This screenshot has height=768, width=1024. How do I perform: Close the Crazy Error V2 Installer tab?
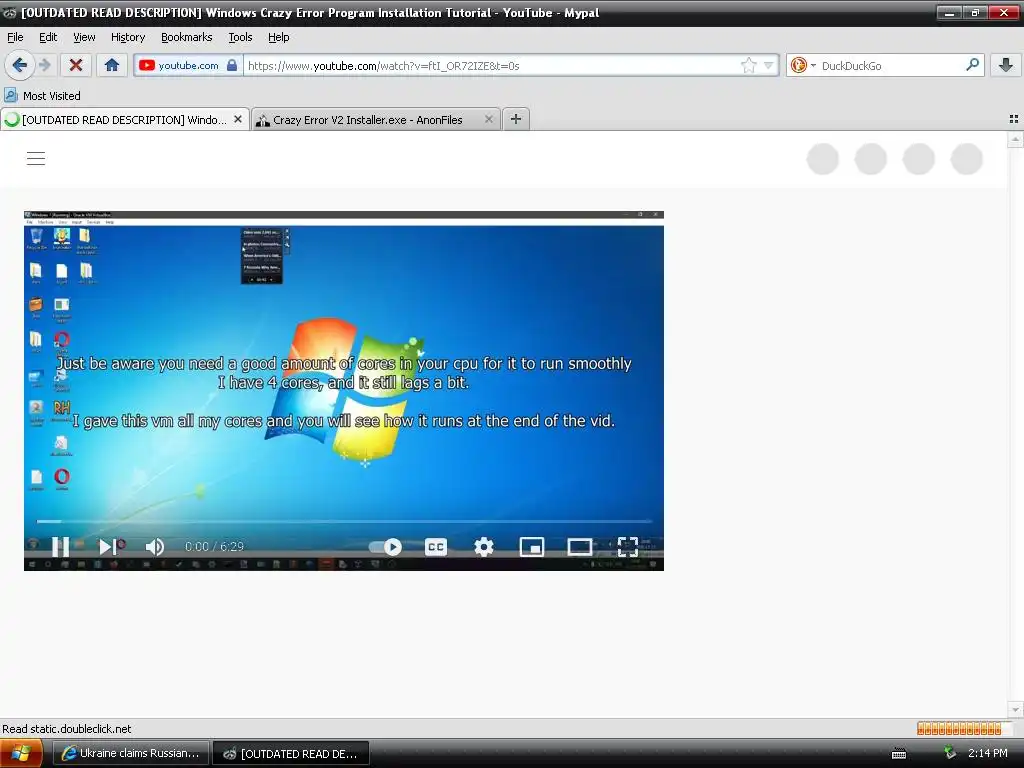488,119
